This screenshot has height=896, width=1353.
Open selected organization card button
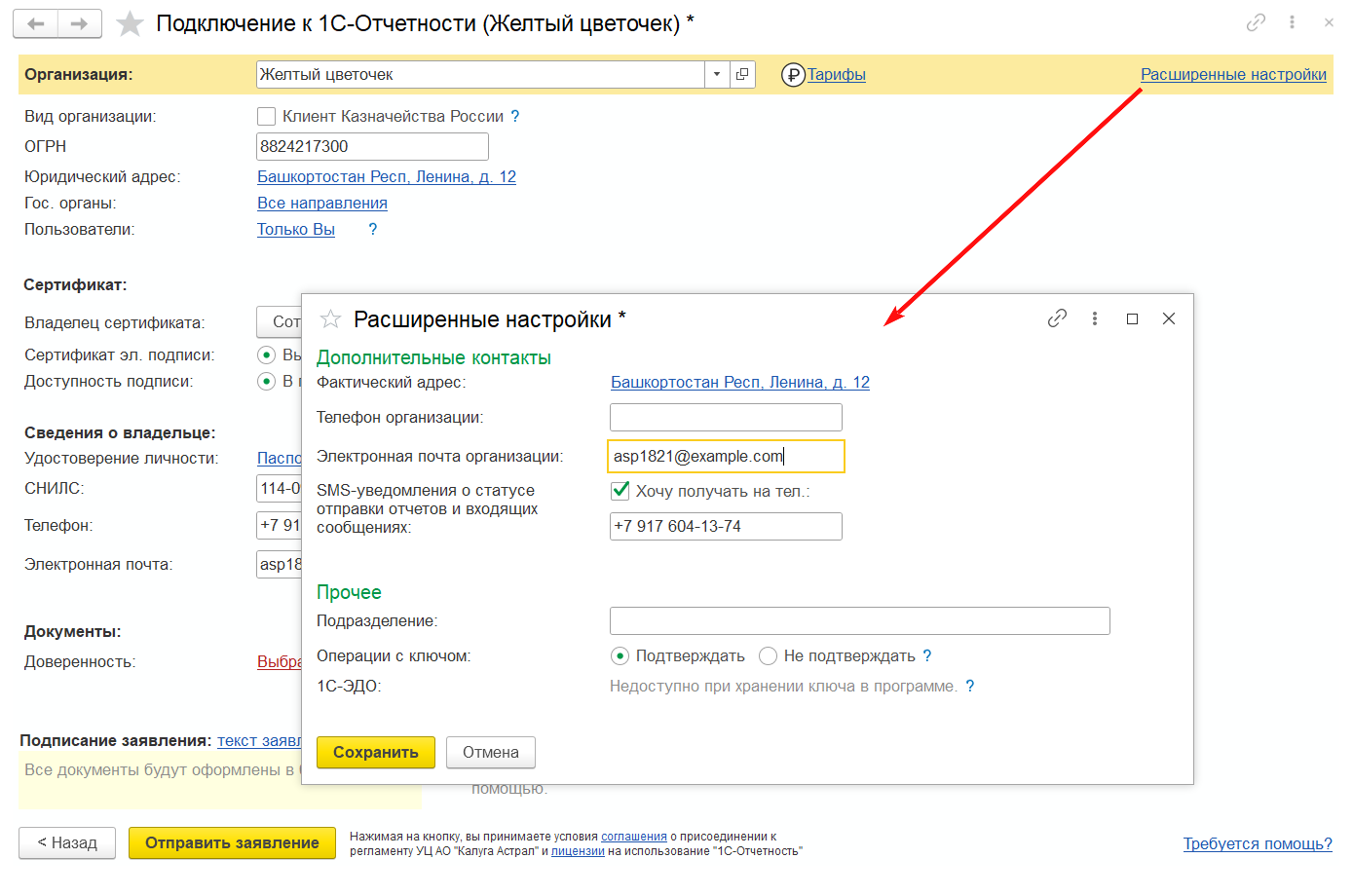click(743, 74)
